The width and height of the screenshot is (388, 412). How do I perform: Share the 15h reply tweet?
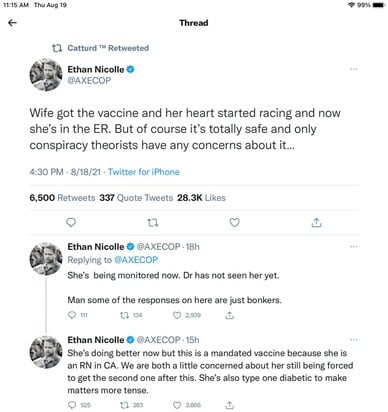229,405
